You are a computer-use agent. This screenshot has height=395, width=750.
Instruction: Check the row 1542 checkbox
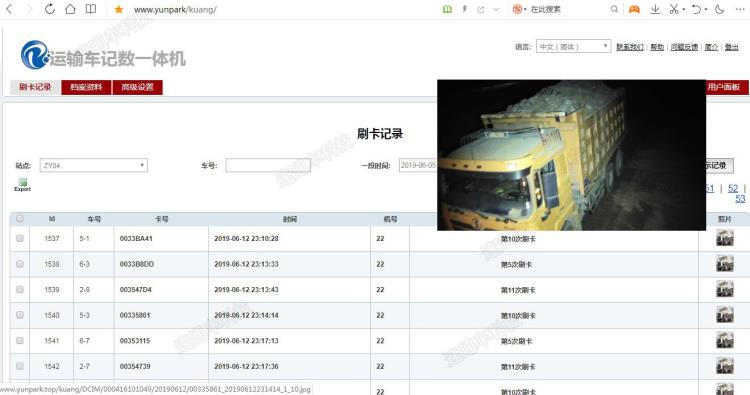pyautogui.click(x=20, y=366)
